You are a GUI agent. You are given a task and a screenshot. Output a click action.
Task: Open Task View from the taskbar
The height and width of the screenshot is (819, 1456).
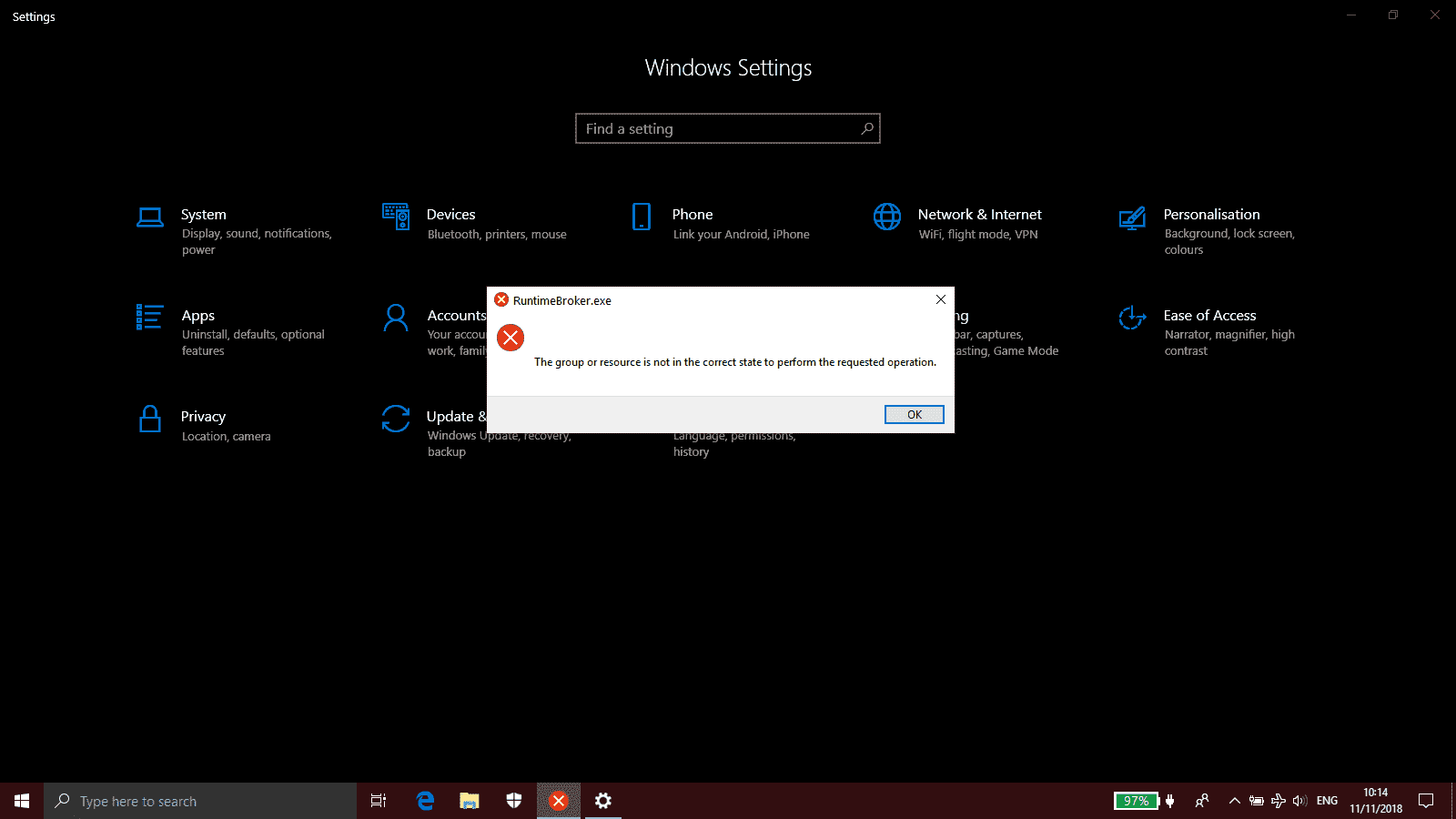(x=379, y=801)
